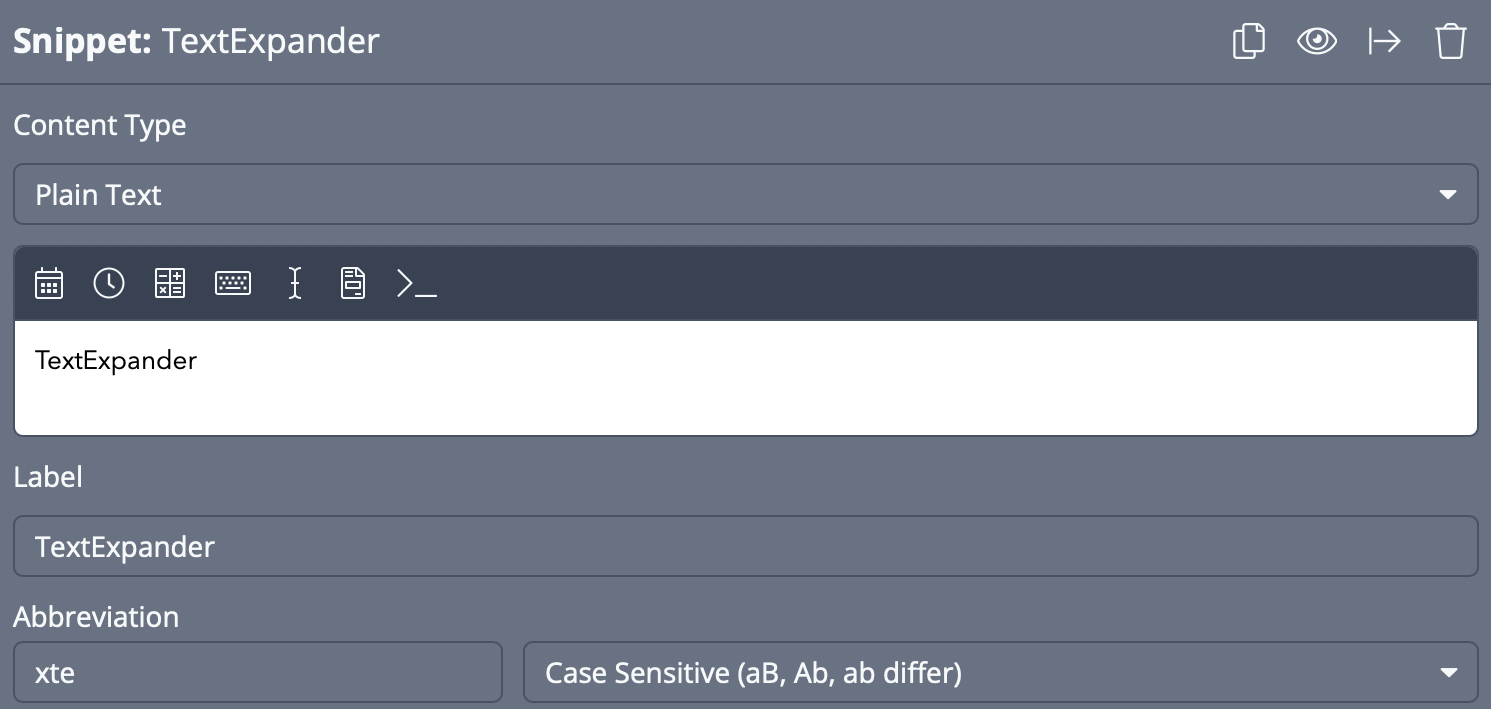Click the Label heading text
This screenshot has height=709, width=1491.
click(x=48, y=477)
